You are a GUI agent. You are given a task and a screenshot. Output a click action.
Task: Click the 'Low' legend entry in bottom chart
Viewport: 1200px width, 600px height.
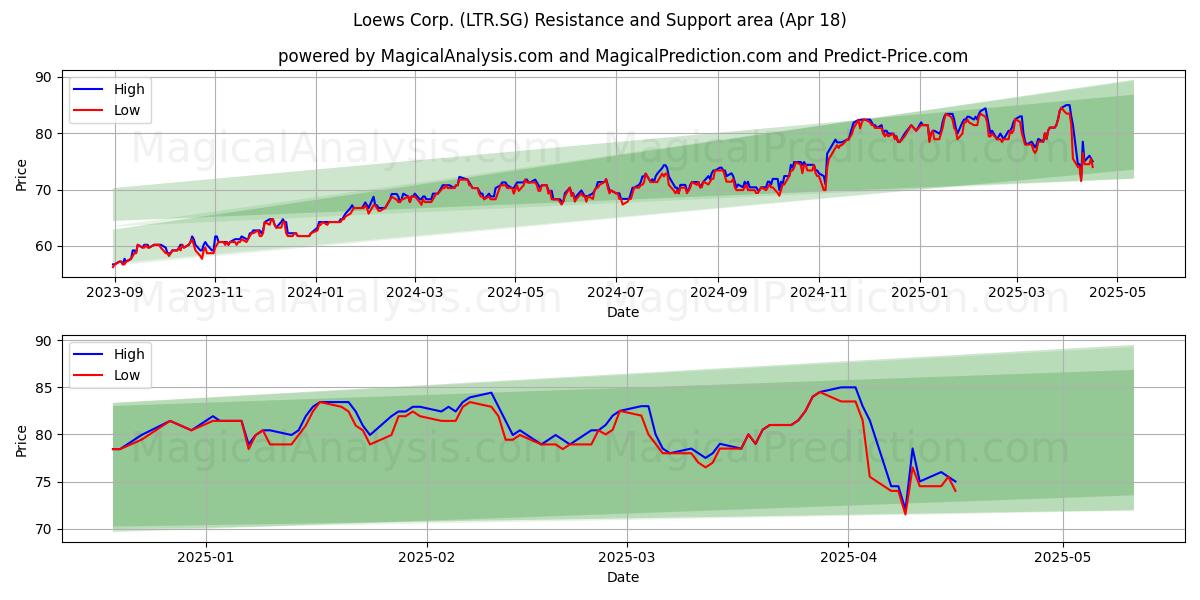(x=127, y=374)
